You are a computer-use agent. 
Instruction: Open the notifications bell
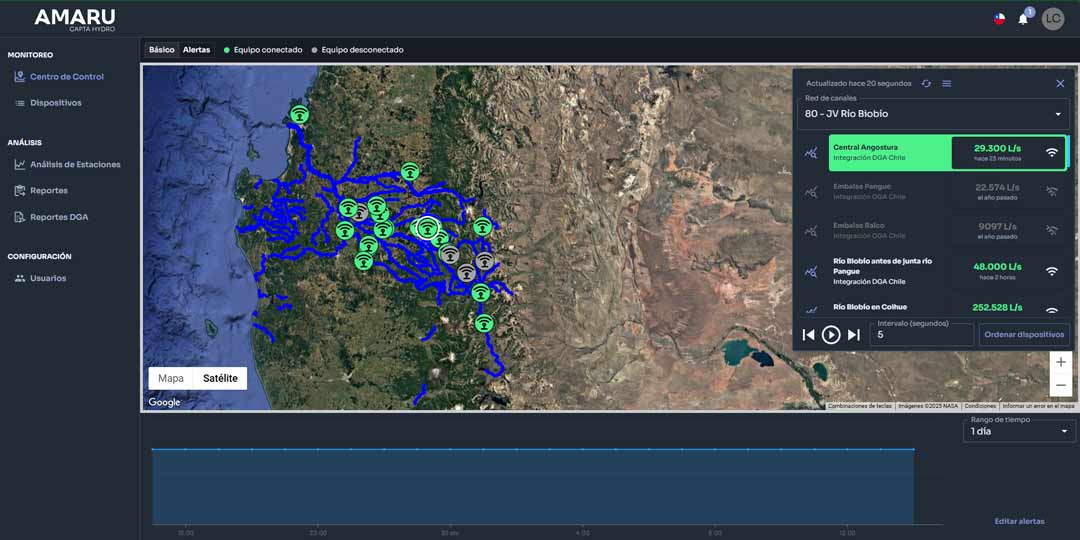tap(1023, 19)
